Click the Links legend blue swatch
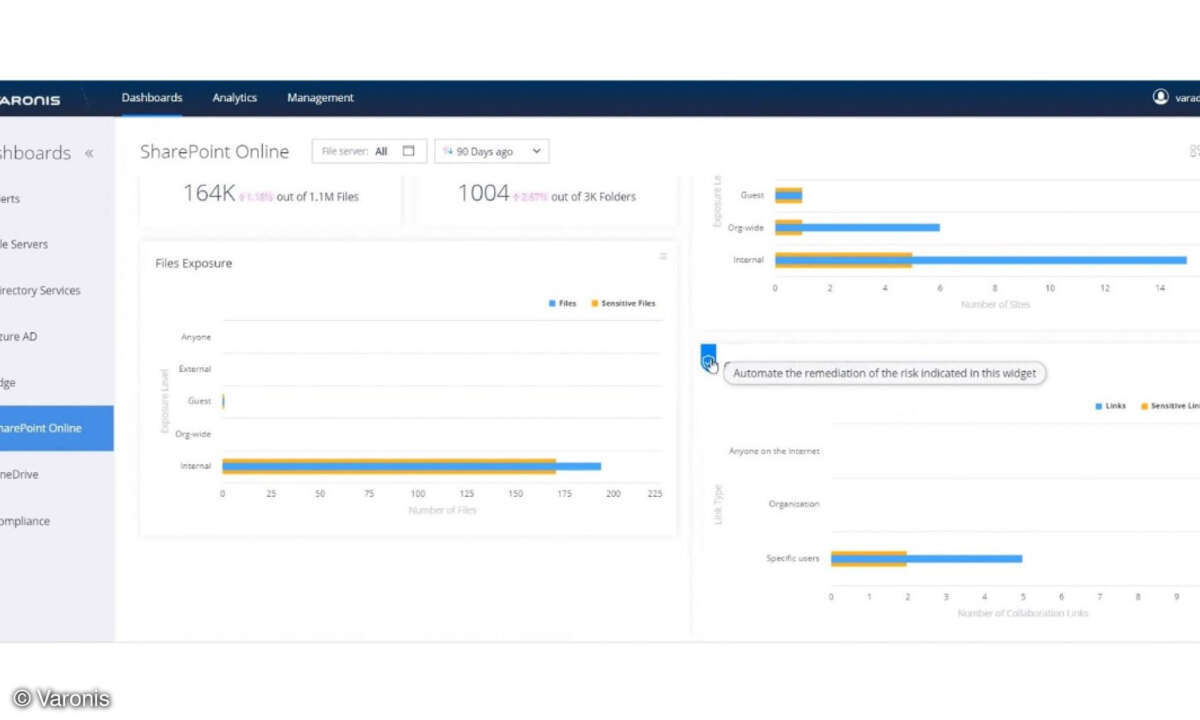Screen dimensions: 1200x720 1099,406
